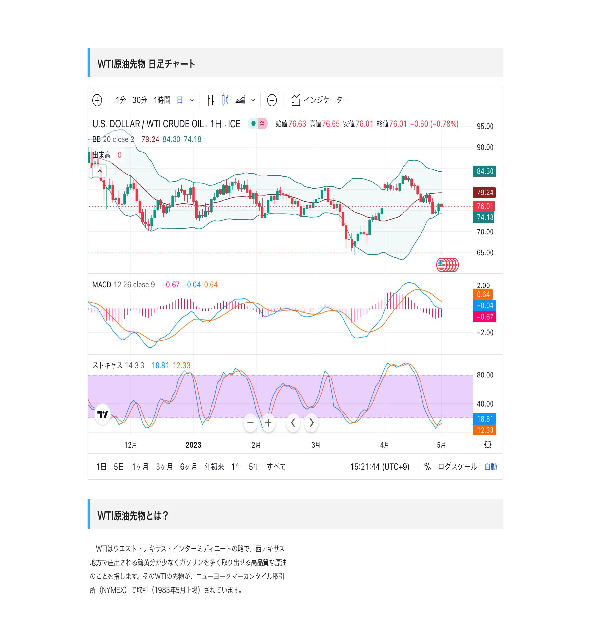The height and width of the screenshot is (637, 595).
Task: Collapse the indicator legend chevron
Action: tap(100, 171)
